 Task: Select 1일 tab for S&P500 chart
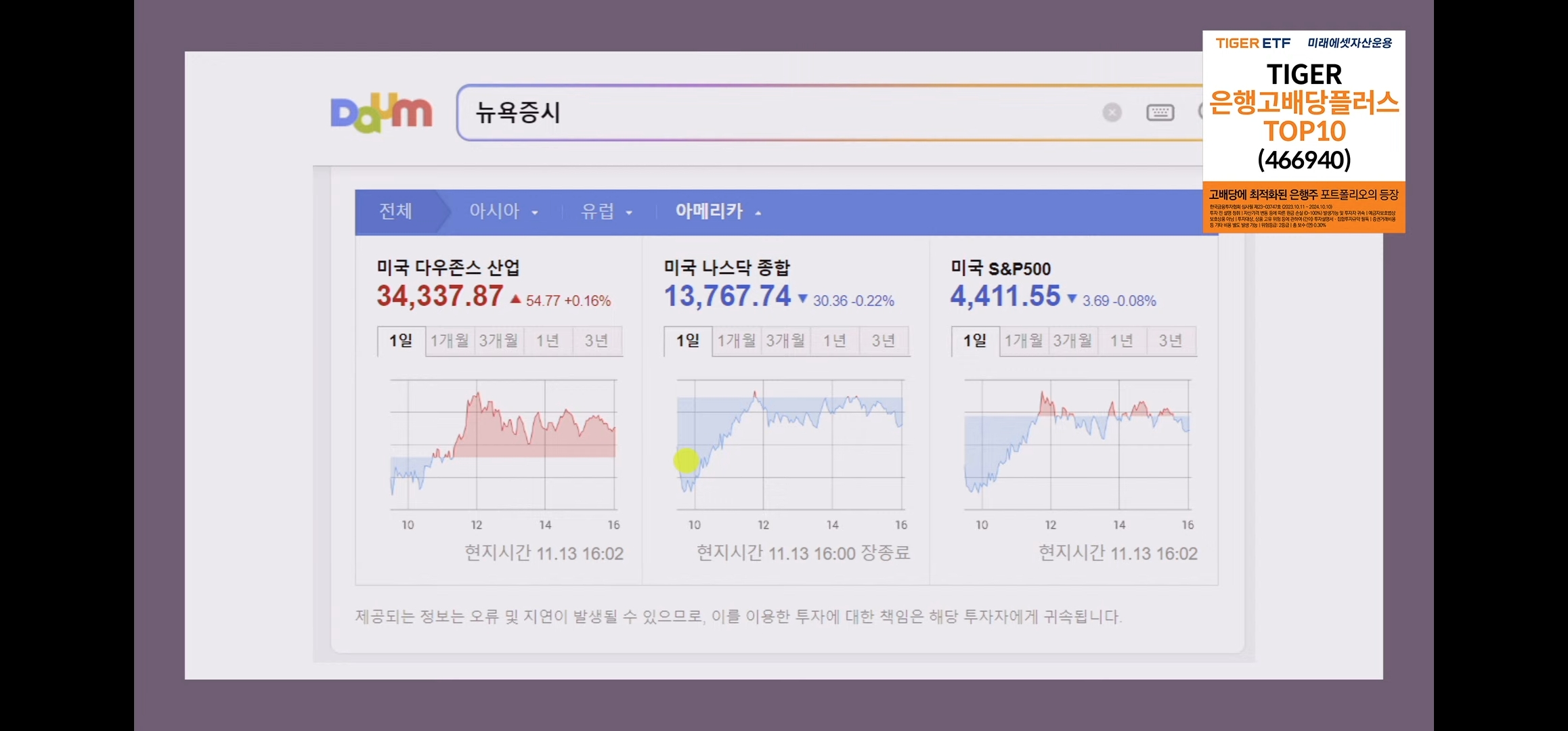(975, 340)
